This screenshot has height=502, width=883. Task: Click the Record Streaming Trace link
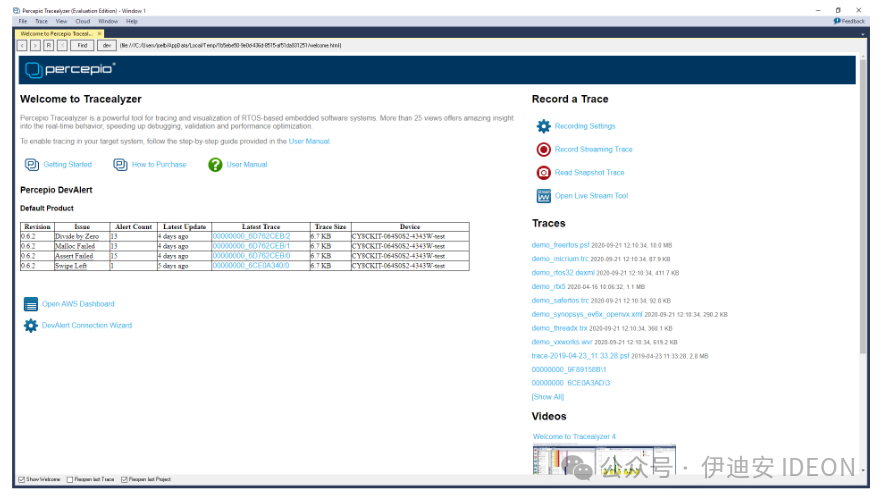pos(594,149)
